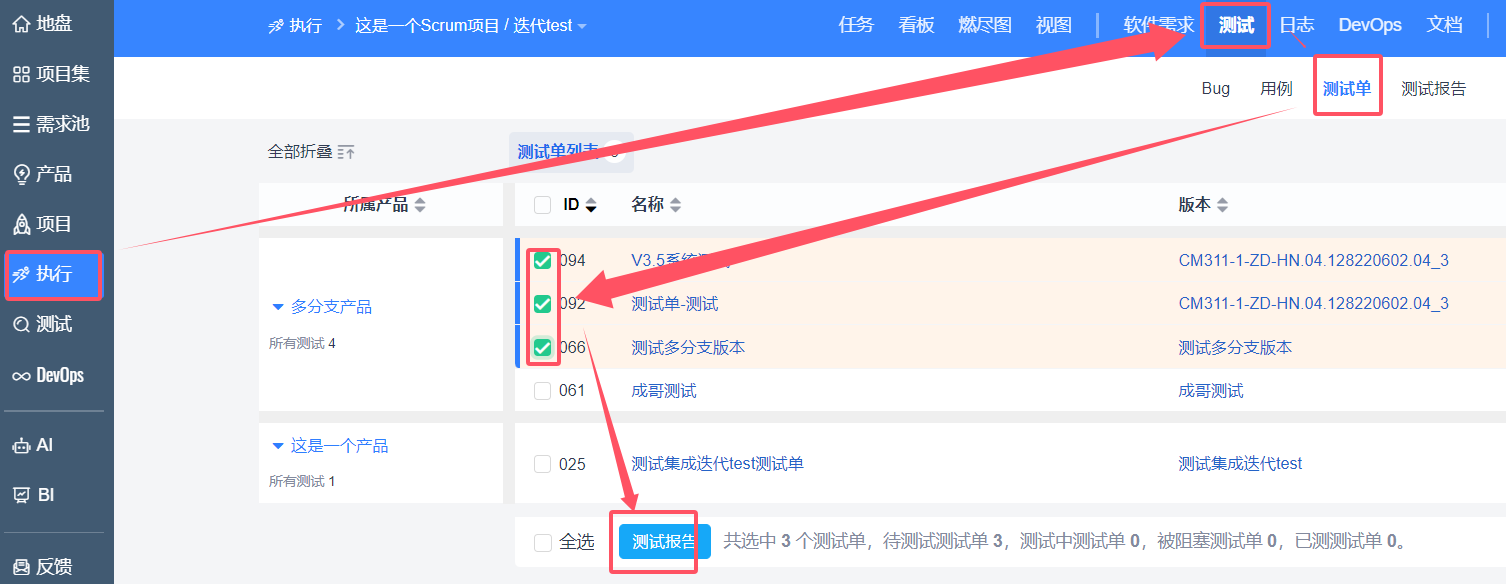Open the 成哥测试 test task name
The height and width of the screenshot is (584, 1506).
click(x=663, y=391)
